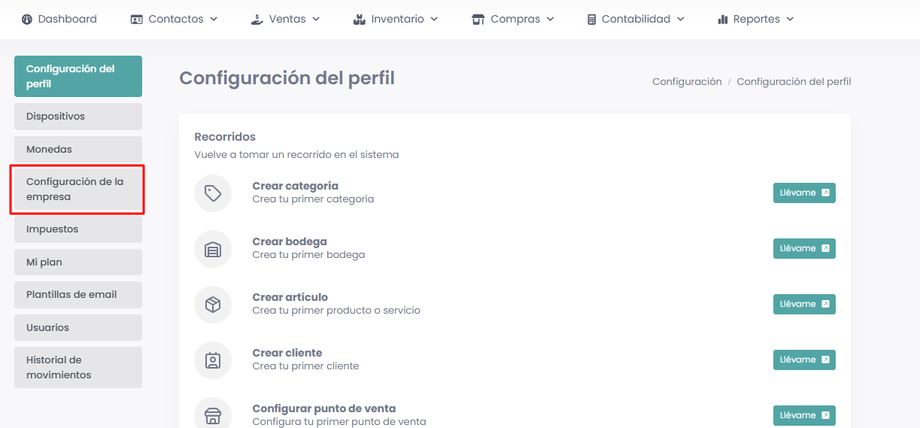The height and width of the screenshot is (428, 920).
Task: Click the Inventario boxes icon
Action: tap(359, 19)
